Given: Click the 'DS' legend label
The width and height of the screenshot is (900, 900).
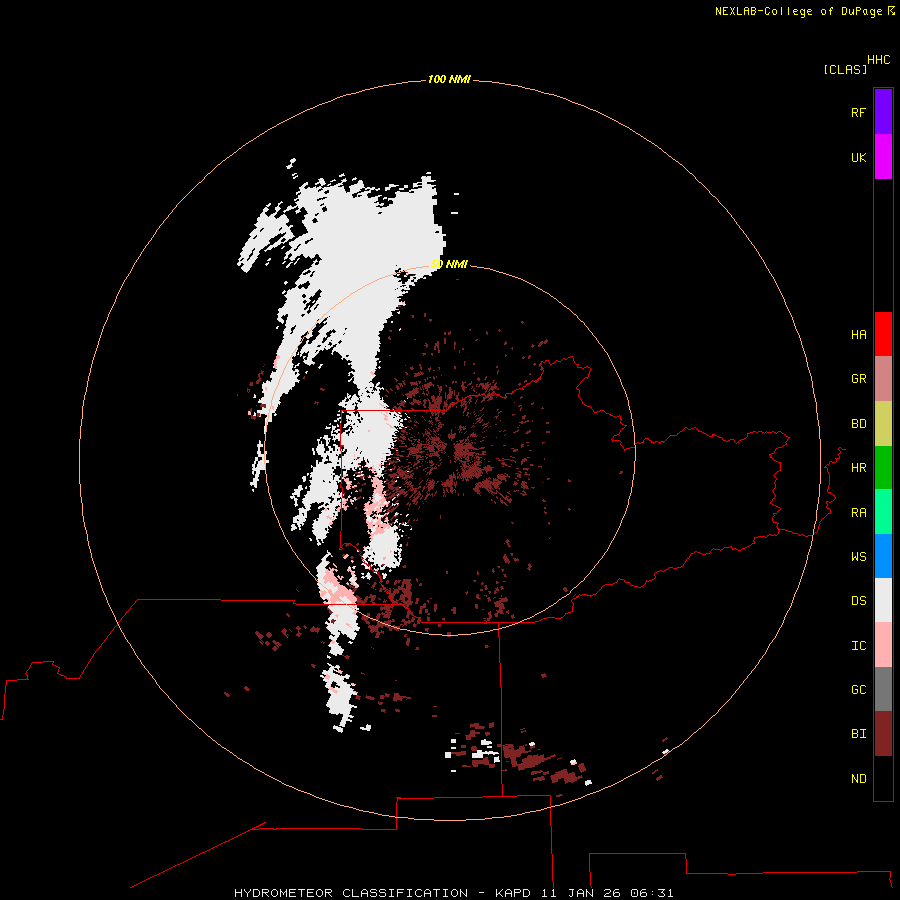Looking at the screenshot, I should point(858,601).
